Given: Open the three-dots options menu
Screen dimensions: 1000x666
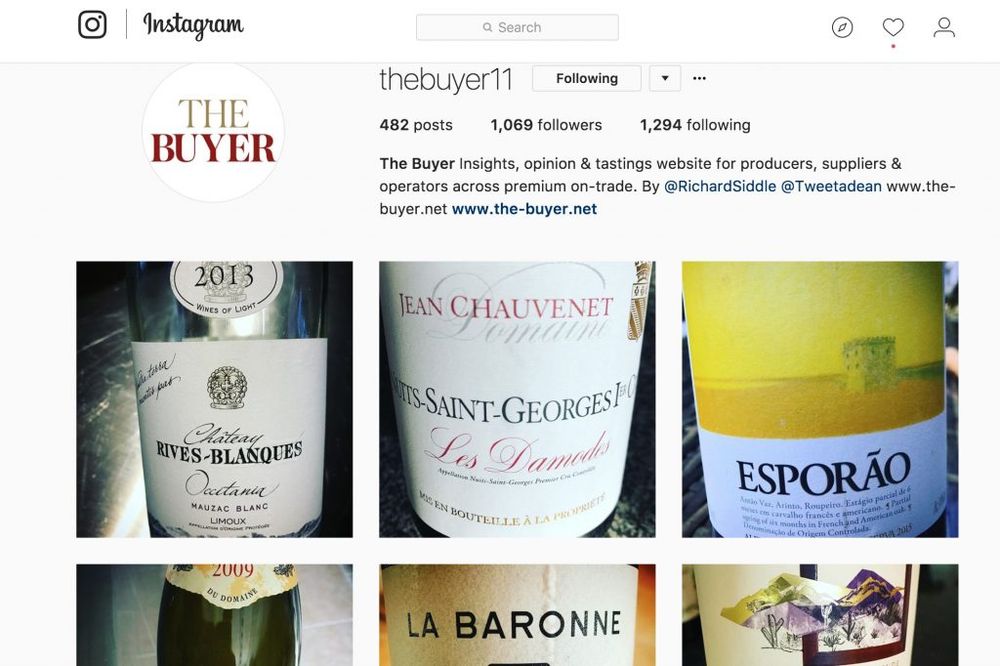Looking at the screenshot, I should click(x=700, y=78).
